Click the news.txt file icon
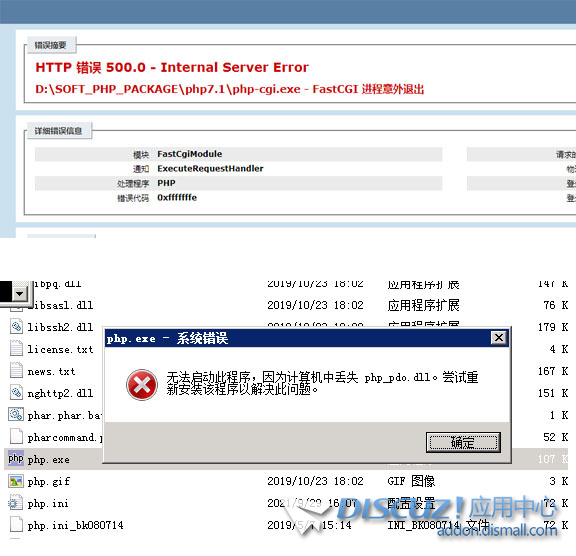 [x=16, y=371]
